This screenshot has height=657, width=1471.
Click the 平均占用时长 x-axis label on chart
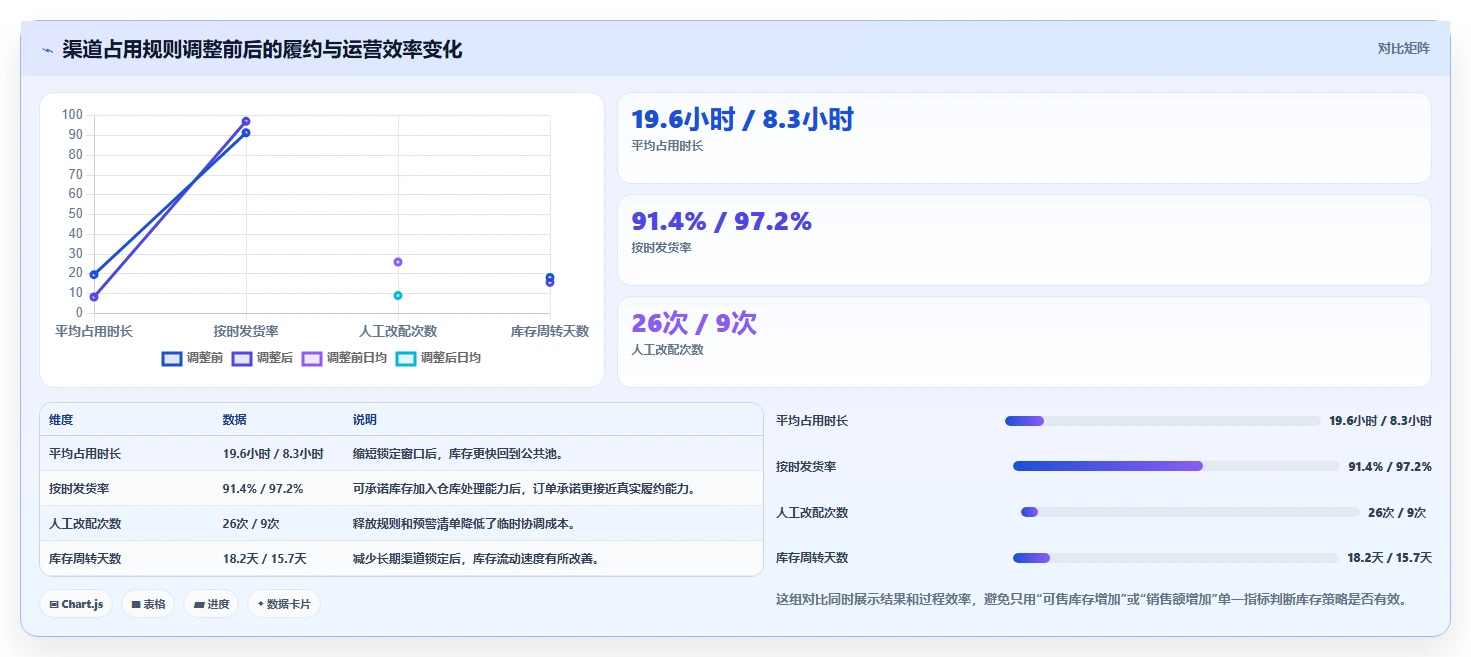pos(94,331)
